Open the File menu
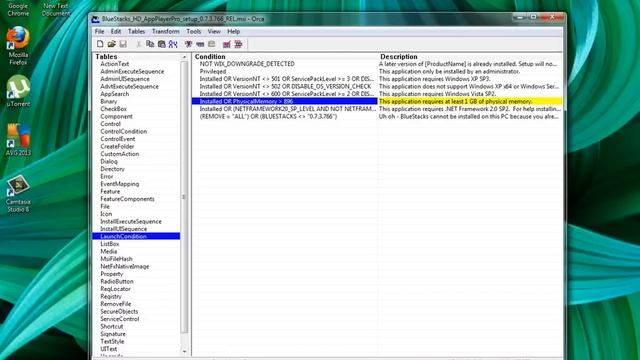 pos(99,31)
